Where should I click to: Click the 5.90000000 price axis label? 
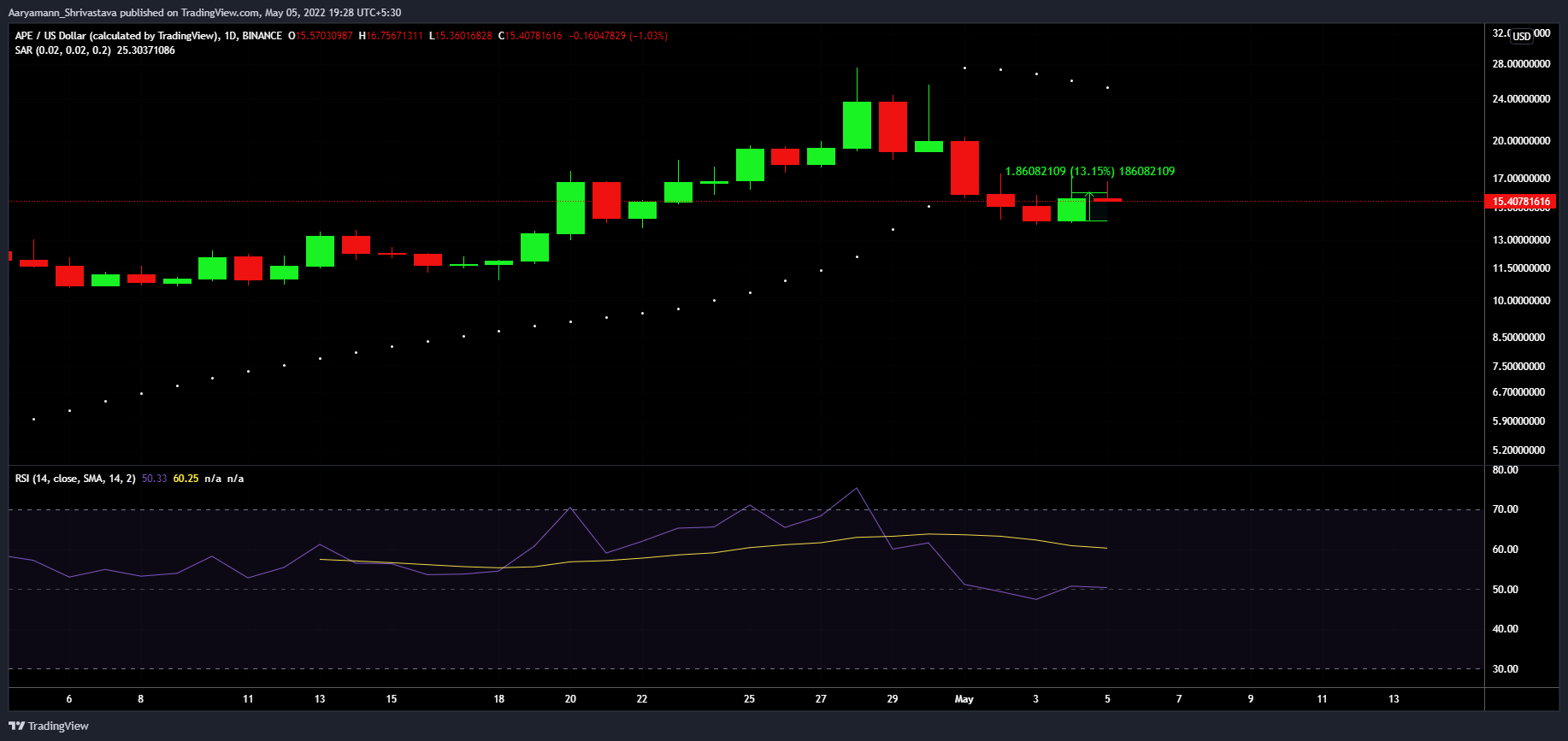(x=1518, y=421)
